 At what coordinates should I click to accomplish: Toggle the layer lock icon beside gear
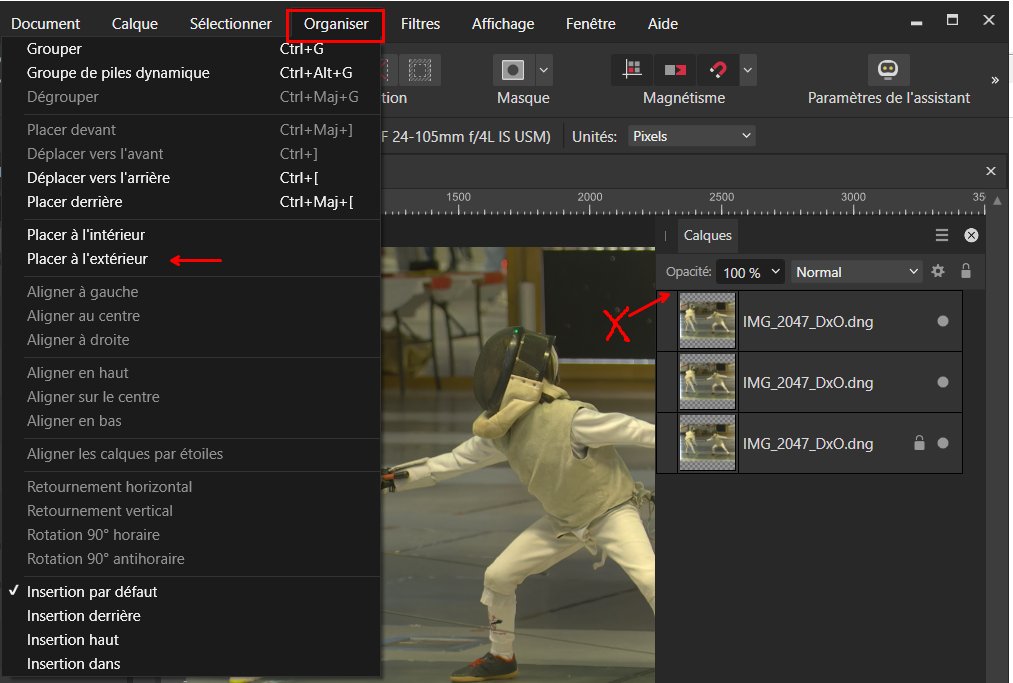(966, 271)
